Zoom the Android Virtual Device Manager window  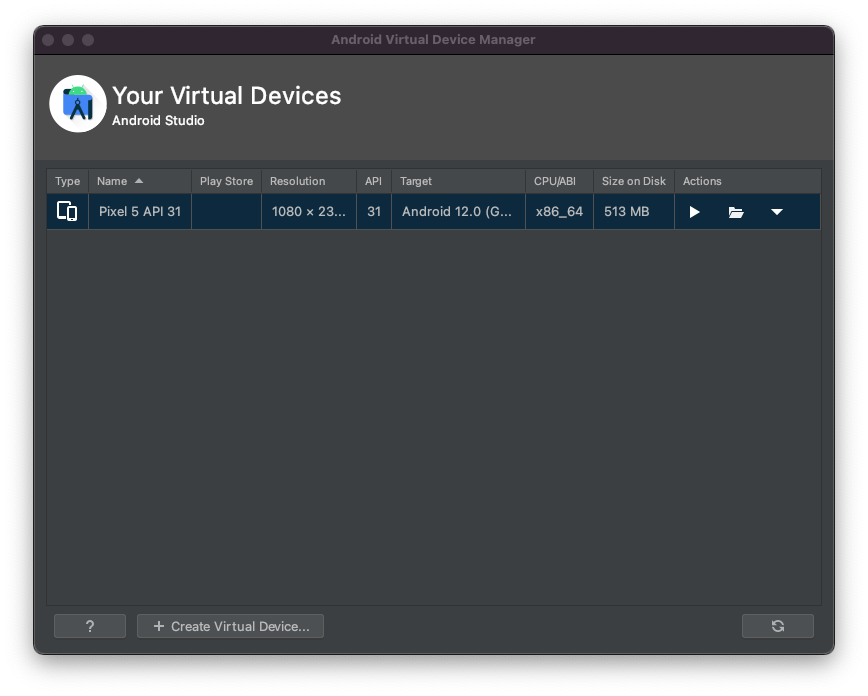(x=88, y=40)
